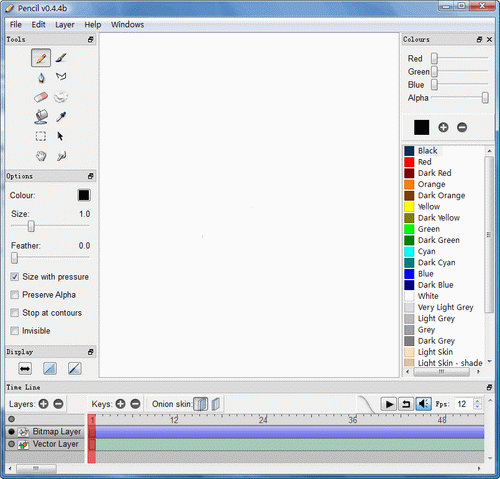The height and width of the screenshot is (479, 500).
Task: Toggle Bitmap Layer visibility dot
Action: tap(11, 432)
